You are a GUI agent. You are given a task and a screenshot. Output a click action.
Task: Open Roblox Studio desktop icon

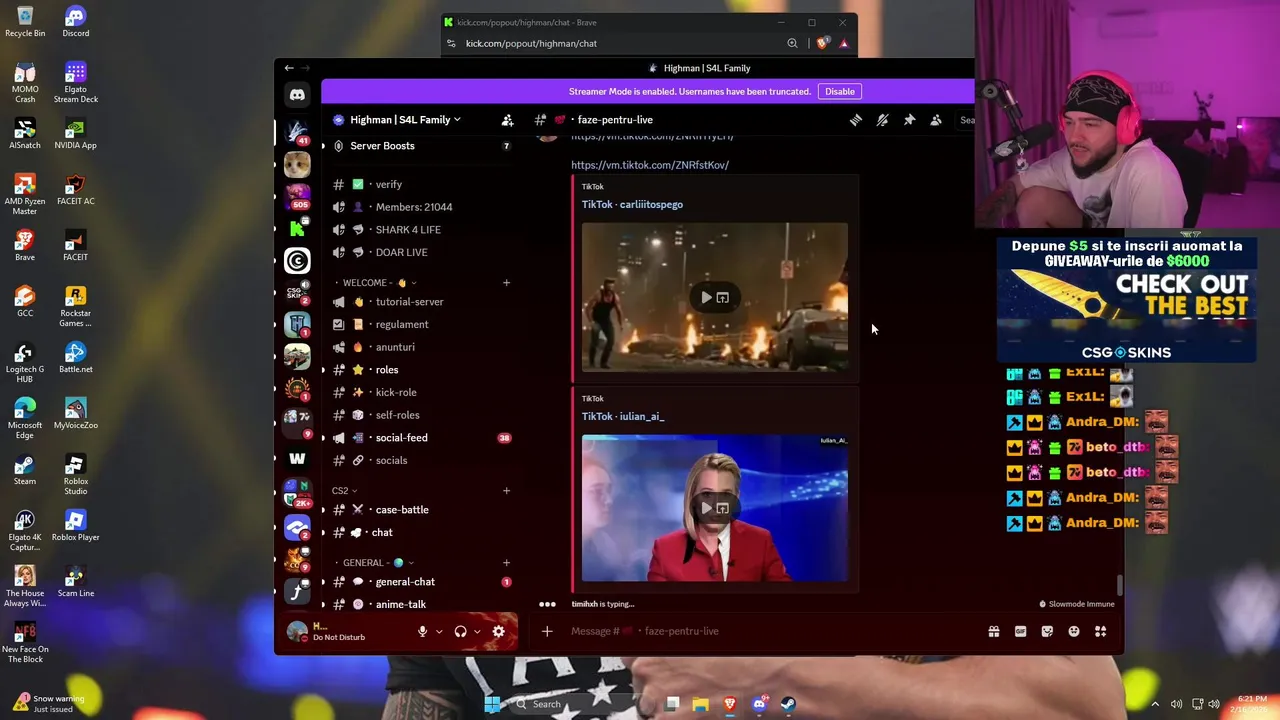[75, 474]
